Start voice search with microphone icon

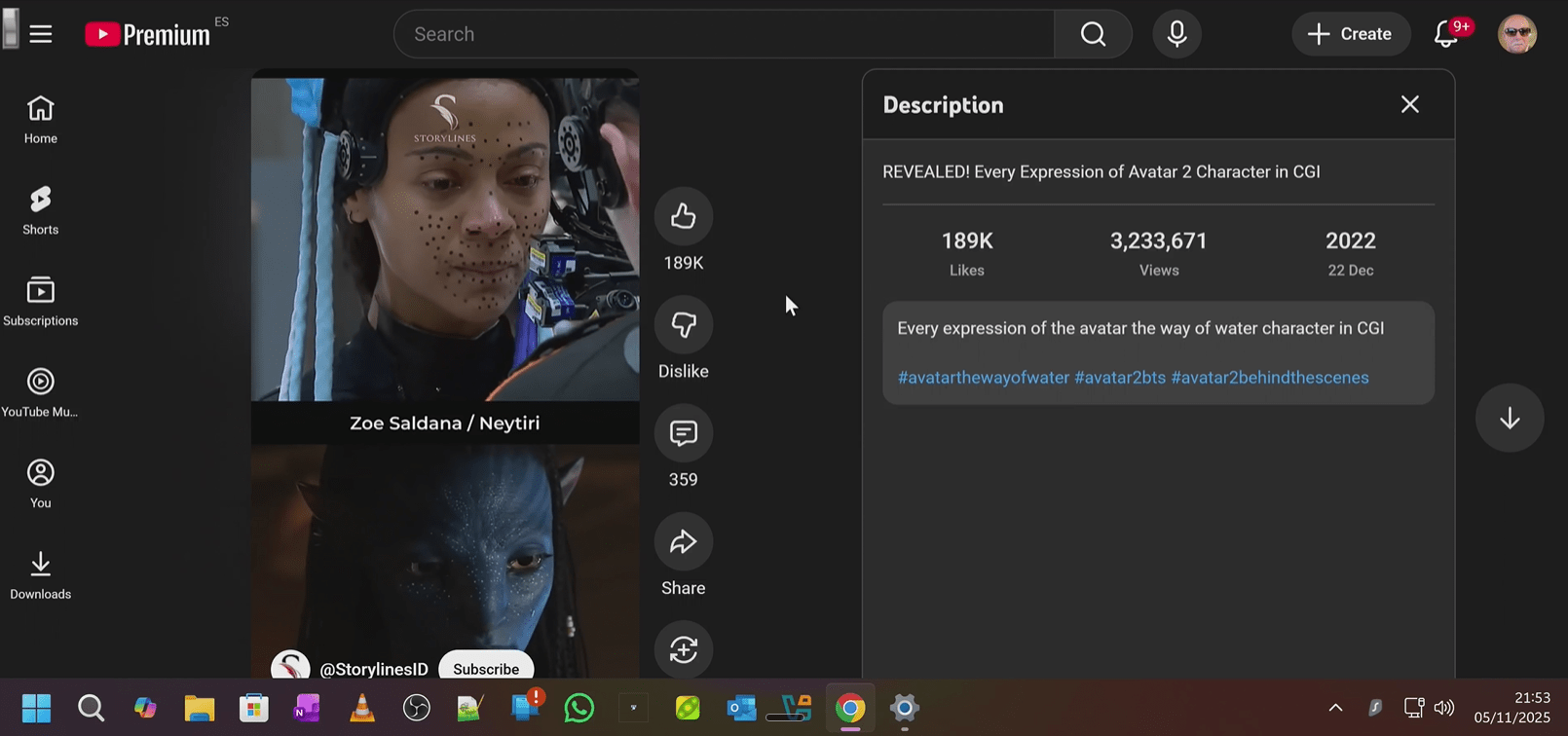[x=1176, y=34]
